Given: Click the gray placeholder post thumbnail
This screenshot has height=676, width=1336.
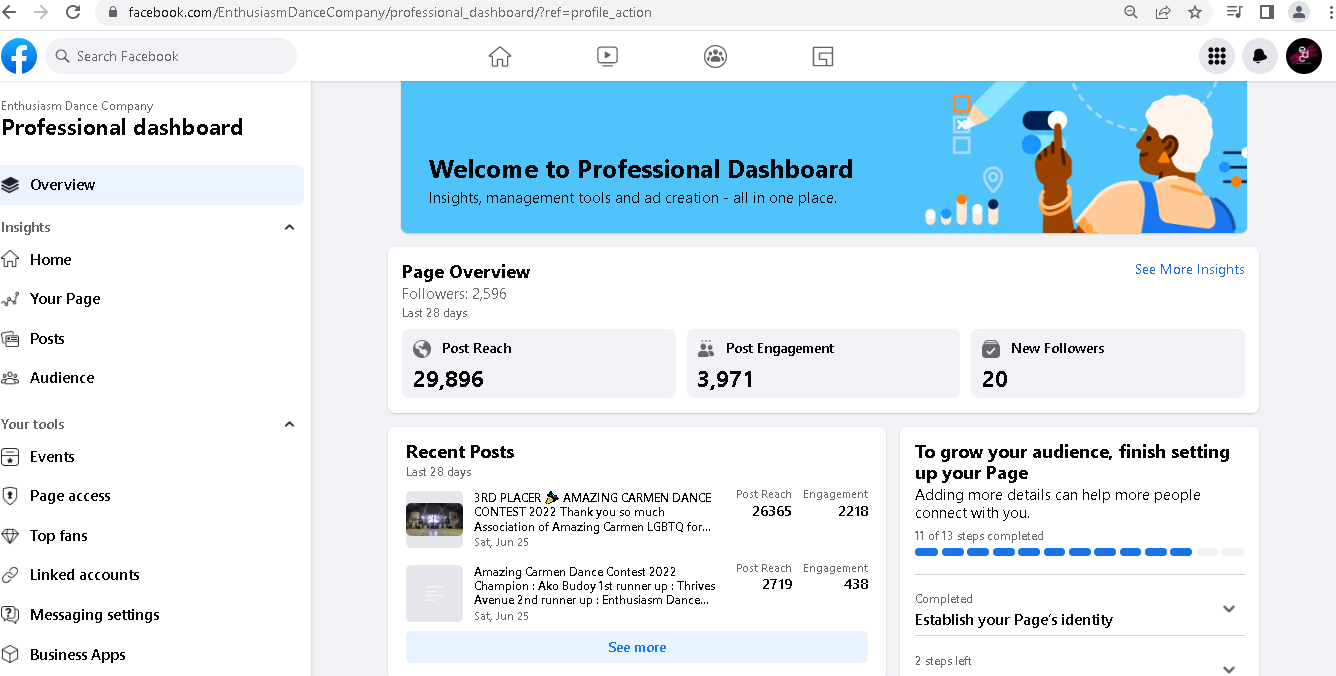Looking at the screenshot, I should (x=434, y=593).
